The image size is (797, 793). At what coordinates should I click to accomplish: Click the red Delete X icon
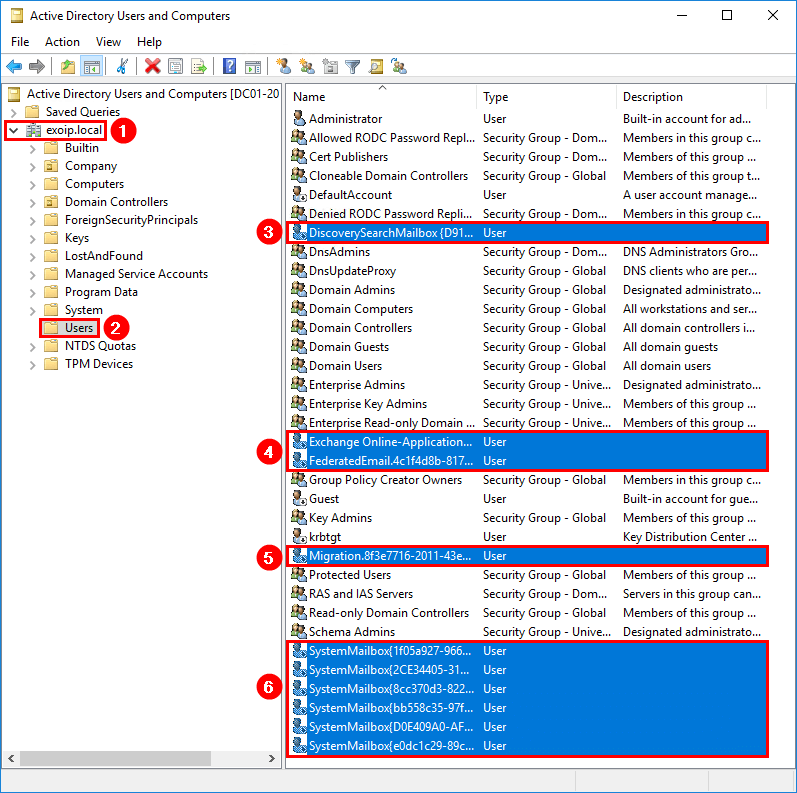152,67
